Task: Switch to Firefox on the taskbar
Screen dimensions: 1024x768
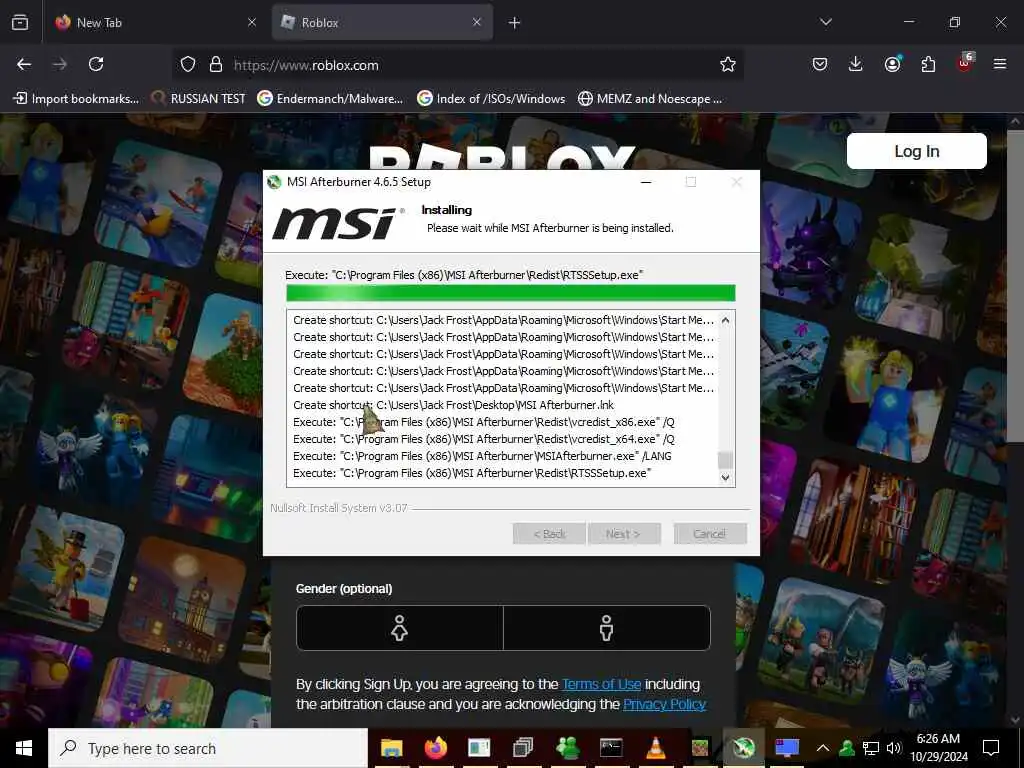Action: coord(435,748)
